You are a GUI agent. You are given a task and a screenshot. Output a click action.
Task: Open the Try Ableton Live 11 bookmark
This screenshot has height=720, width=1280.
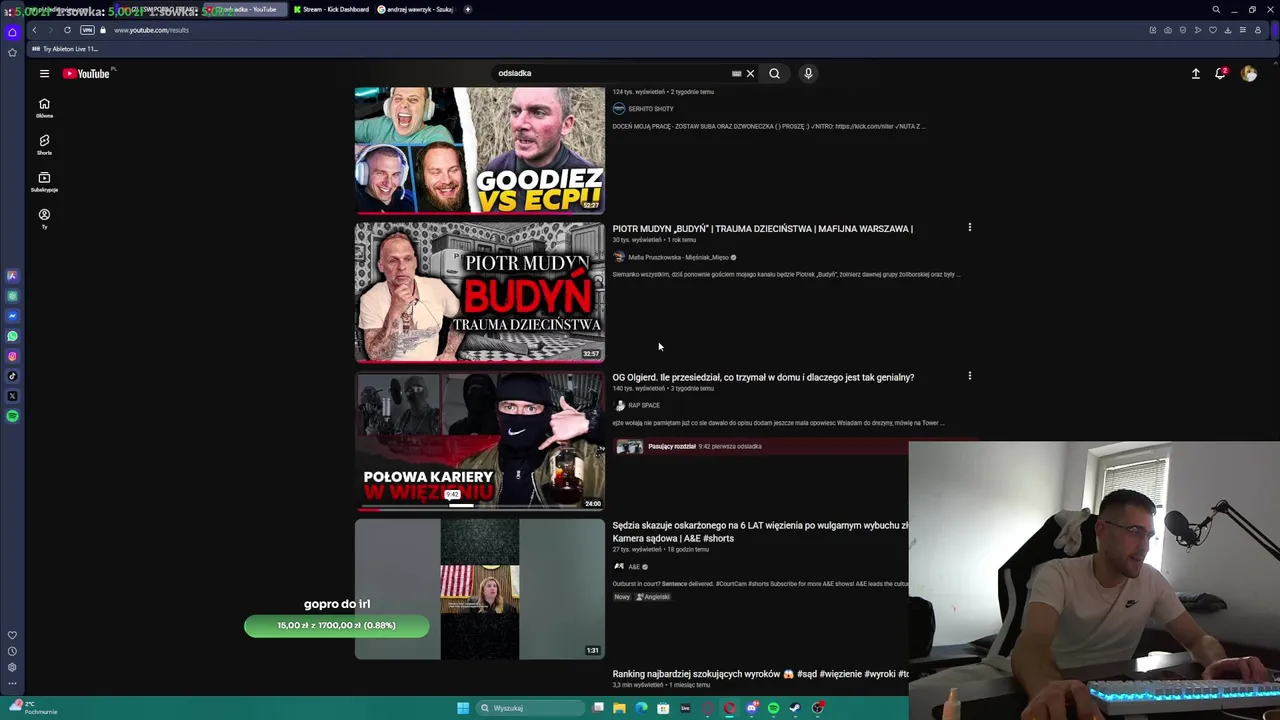65,49
